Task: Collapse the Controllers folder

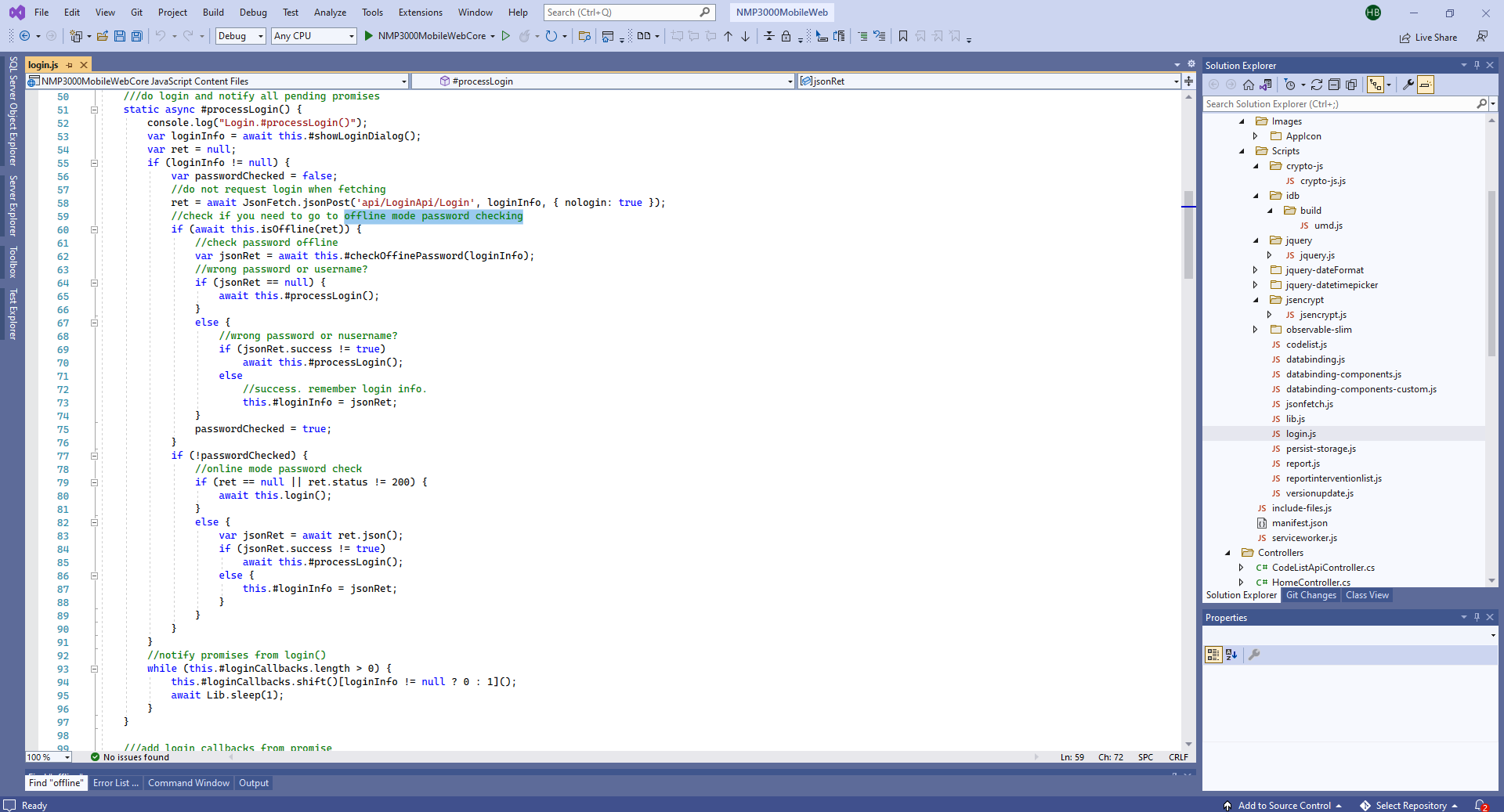Action: click(1227, 553)
